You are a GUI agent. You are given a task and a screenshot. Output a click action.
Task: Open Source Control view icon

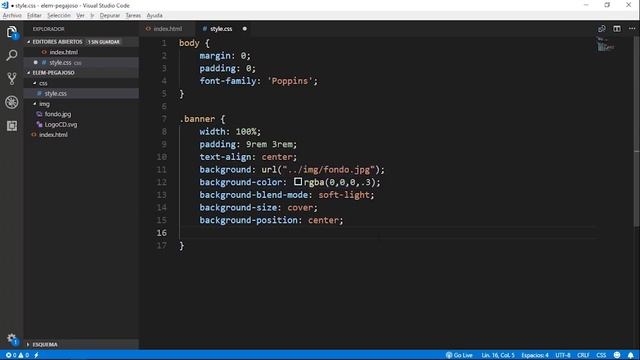(12, 78)
